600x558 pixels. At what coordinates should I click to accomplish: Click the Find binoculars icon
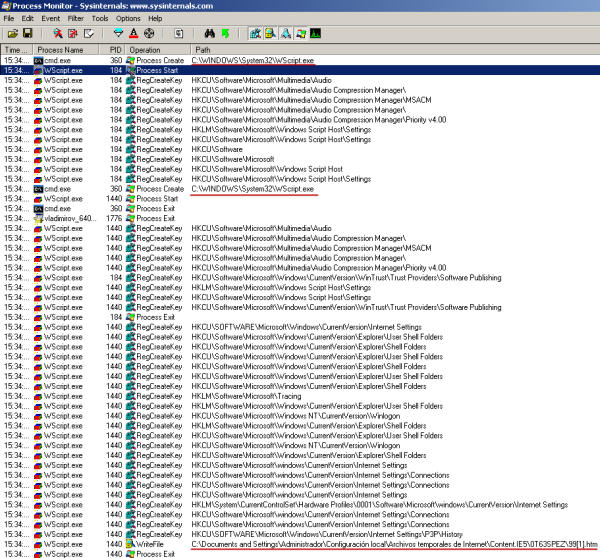pos(209,34)
